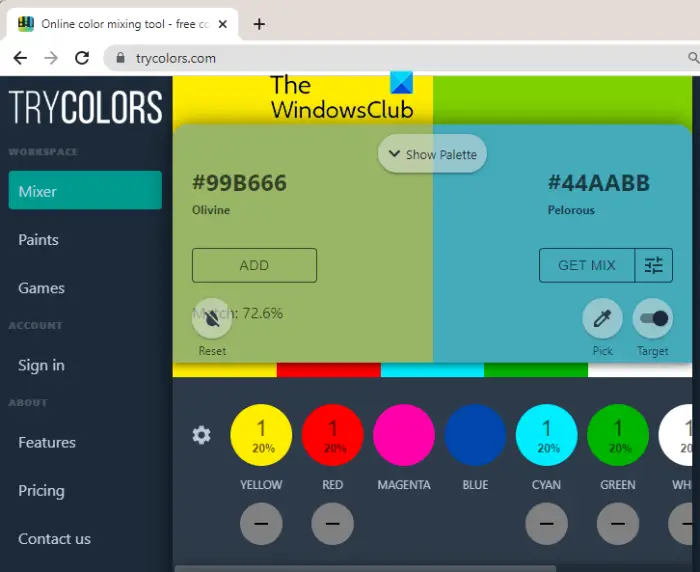Open the Features page
700x572 pixels.
pos(47,443)
